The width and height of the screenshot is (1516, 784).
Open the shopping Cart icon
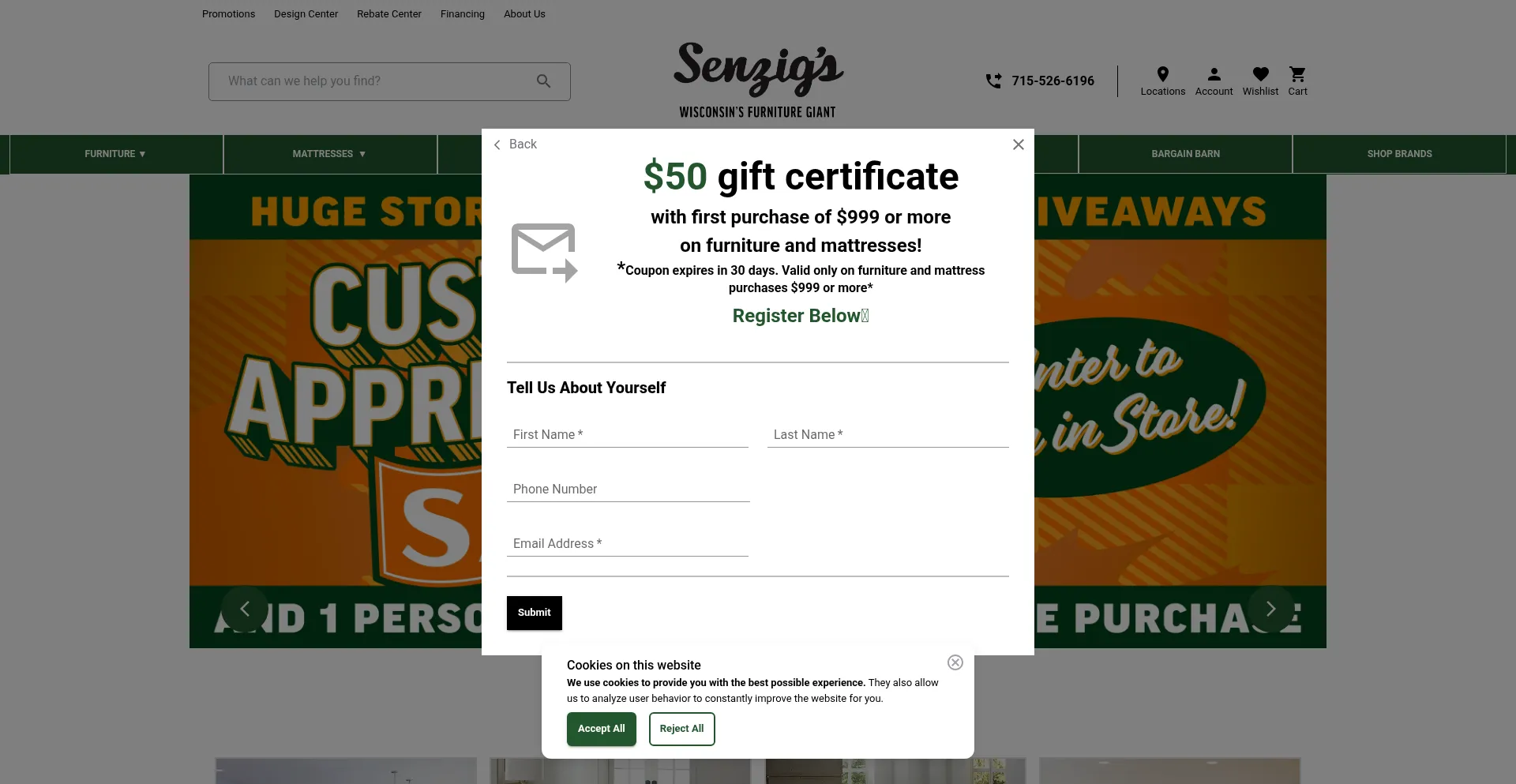tap(1297, 74)
